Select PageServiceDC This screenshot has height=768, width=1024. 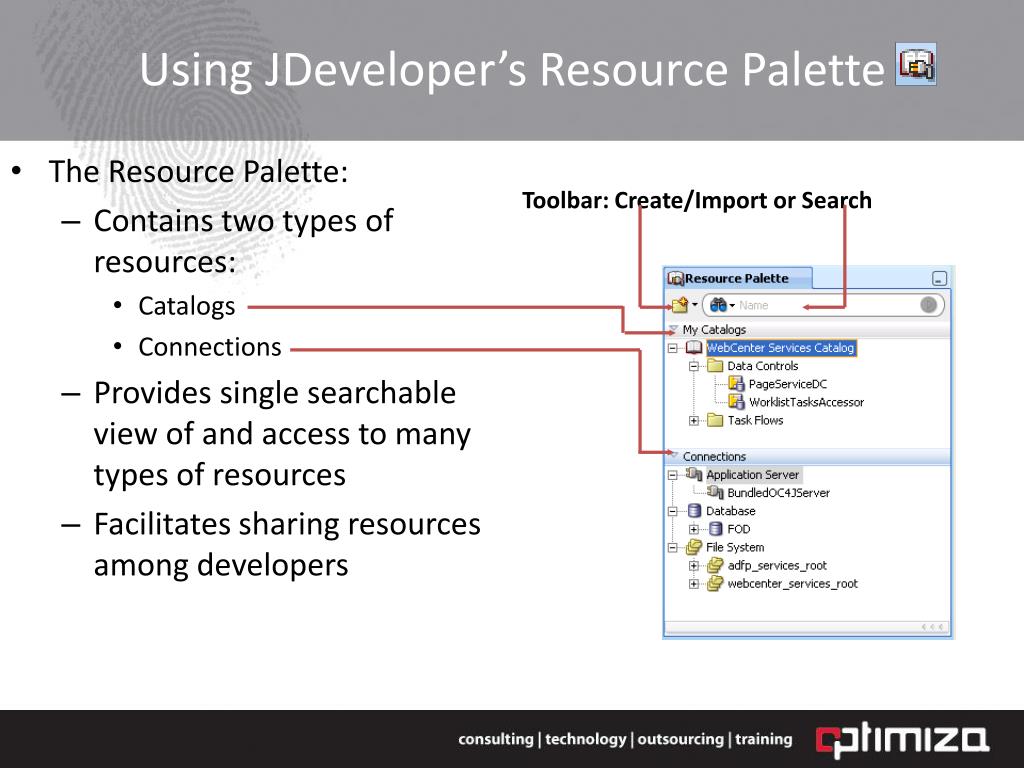pos(788,384)
